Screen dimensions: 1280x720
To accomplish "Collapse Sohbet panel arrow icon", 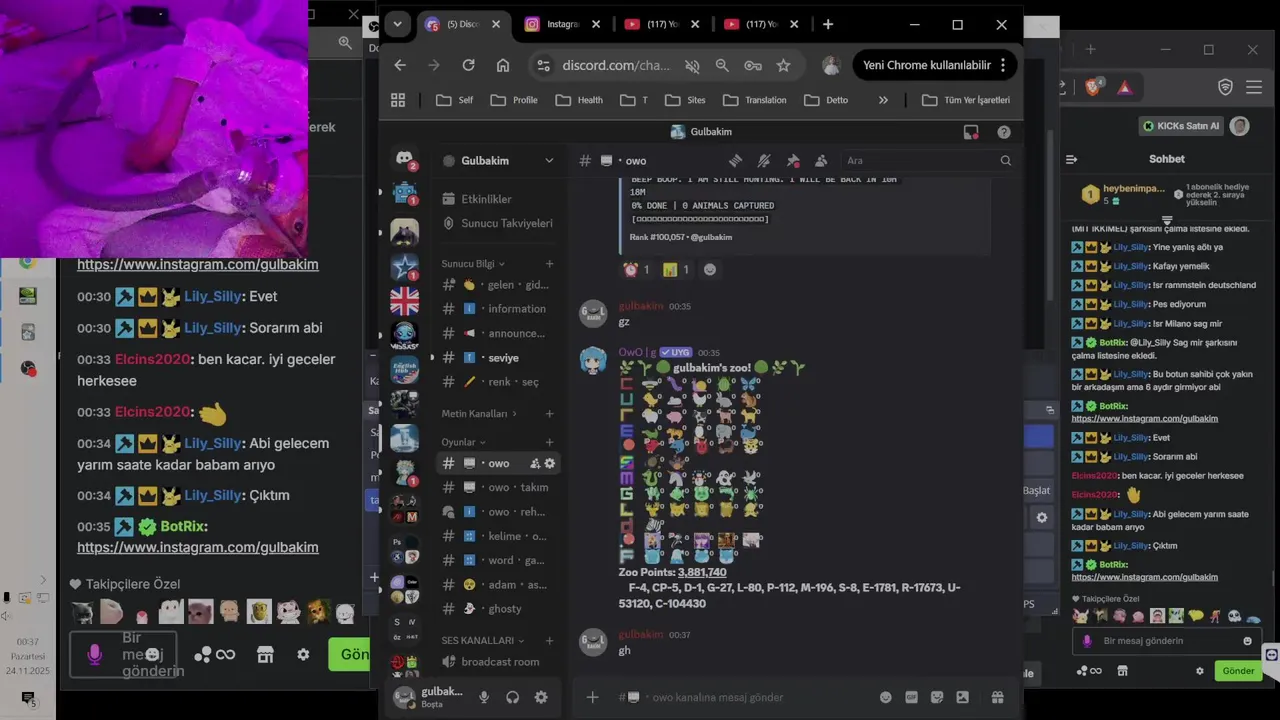I will coord(1071,159).
